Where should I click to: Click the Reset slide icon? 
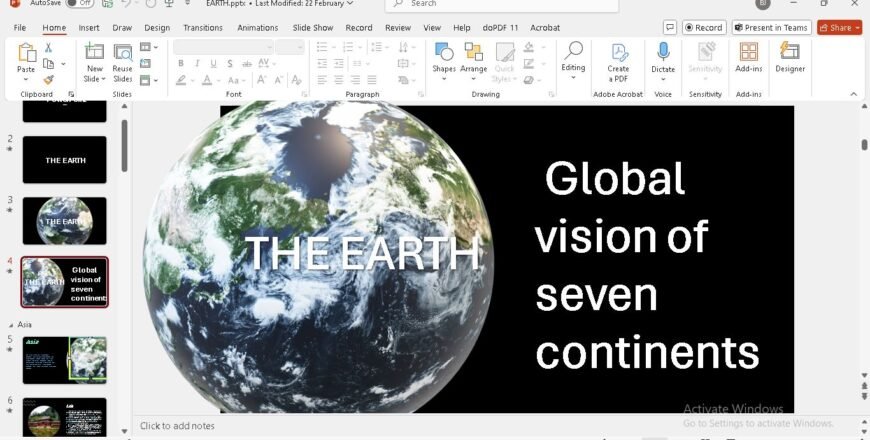(x=145, y=64)
